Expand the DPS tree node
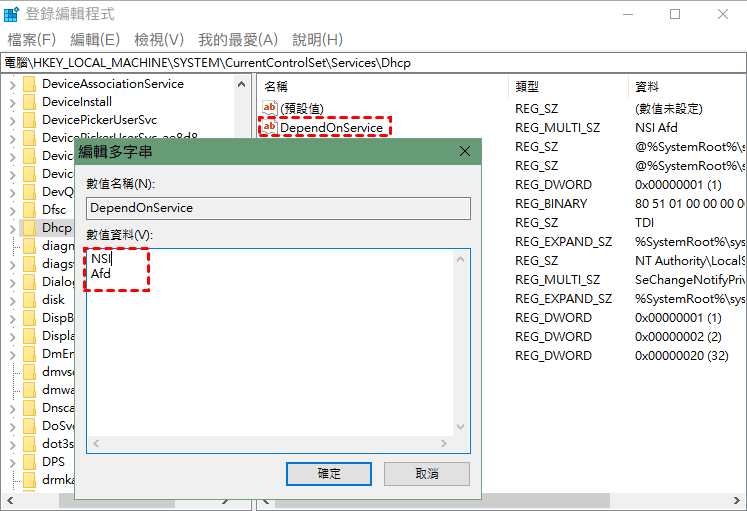The height and width of the screenshot is (511, 747). [12, 463]
